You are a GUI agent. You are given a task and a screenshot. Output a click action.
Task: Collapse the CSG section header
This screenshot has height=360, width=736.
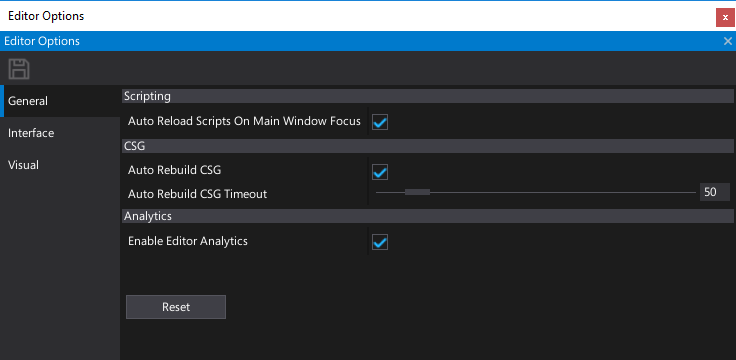pyautogui.click(x=427, y=146)
